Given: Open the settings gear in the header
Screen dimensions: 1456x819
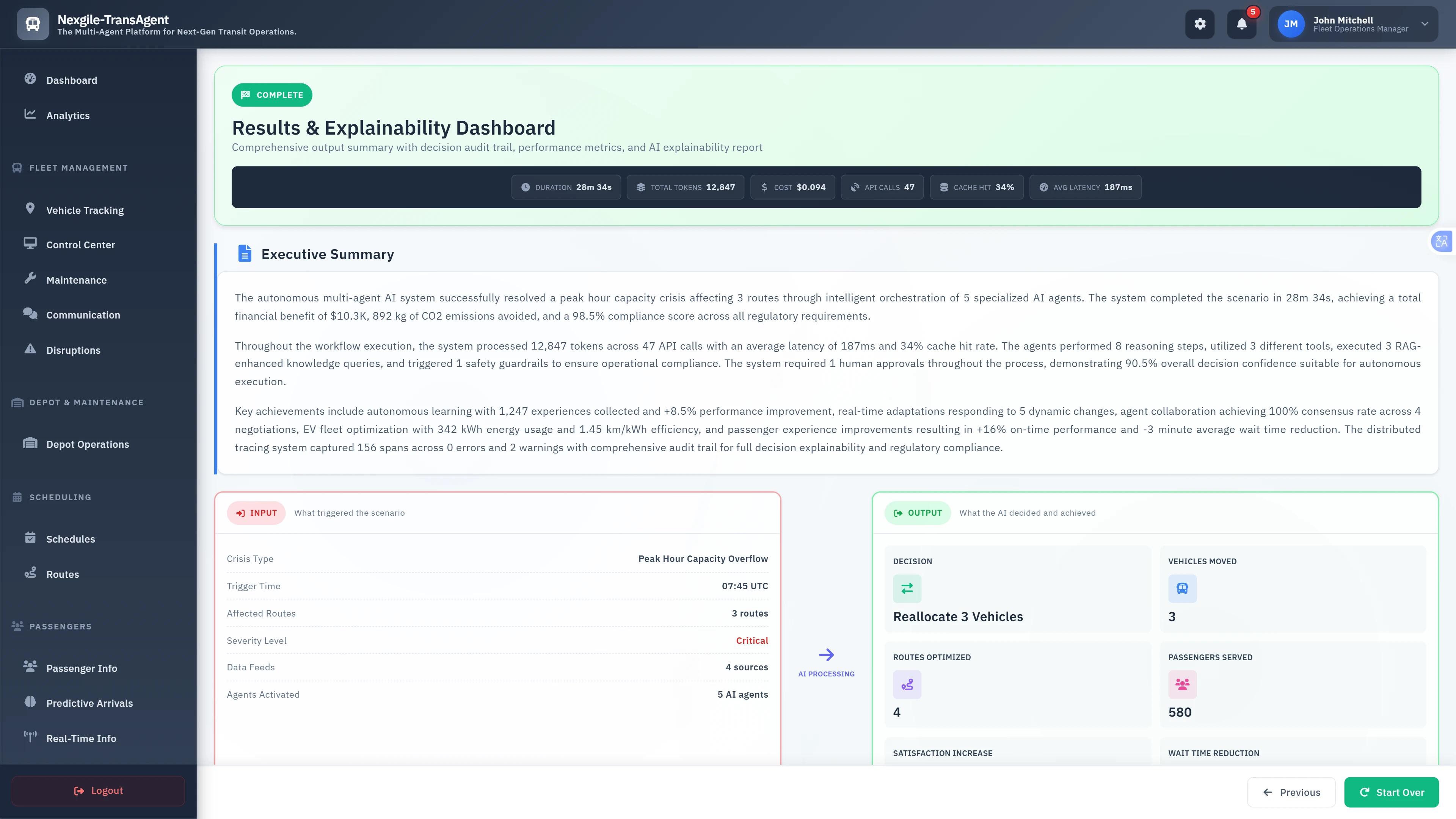Looking at the screenshot, I should click(1200, 24).
